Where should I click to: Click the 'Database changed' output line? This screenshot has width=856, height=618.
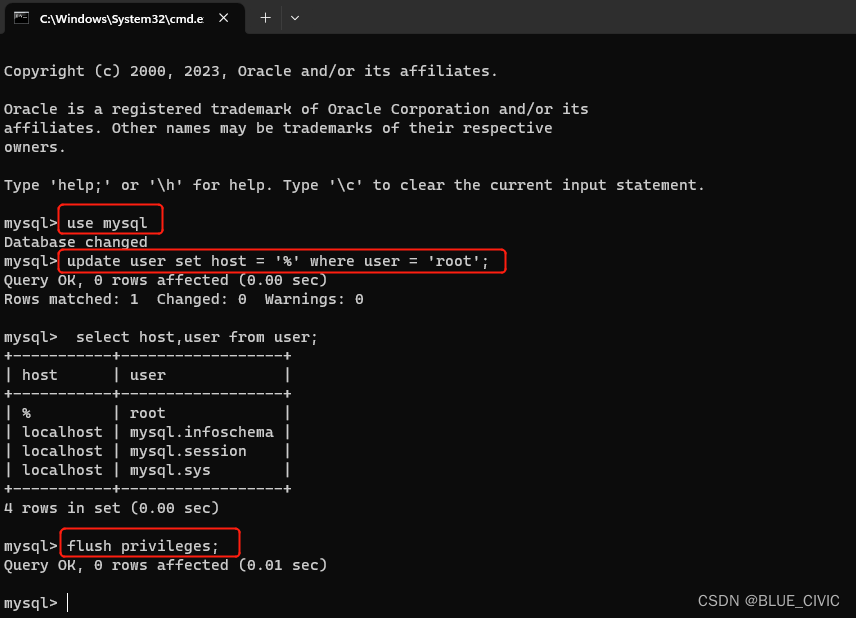coord(76,242)
